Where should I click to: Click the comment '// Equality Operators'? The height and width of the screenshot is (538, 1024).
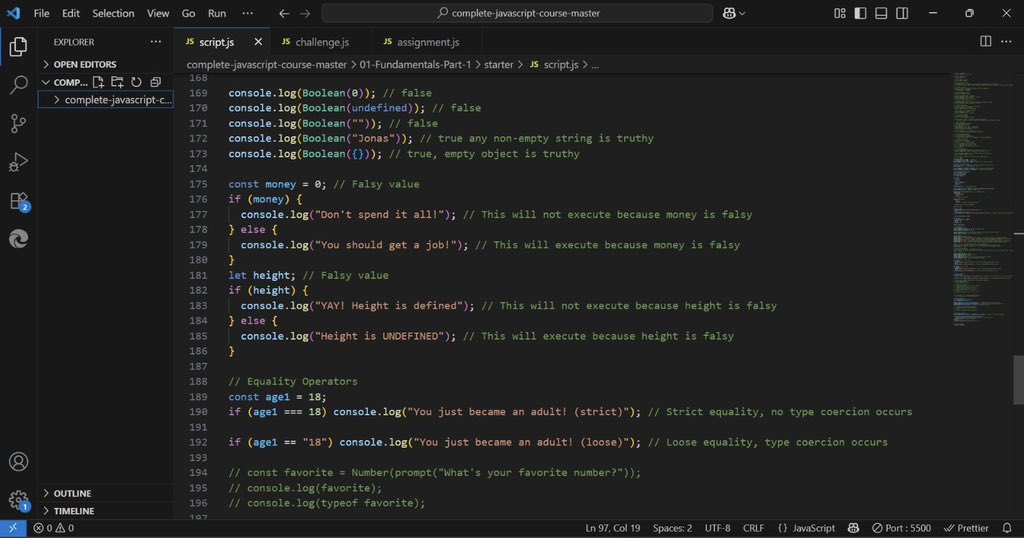coord(293,381)
